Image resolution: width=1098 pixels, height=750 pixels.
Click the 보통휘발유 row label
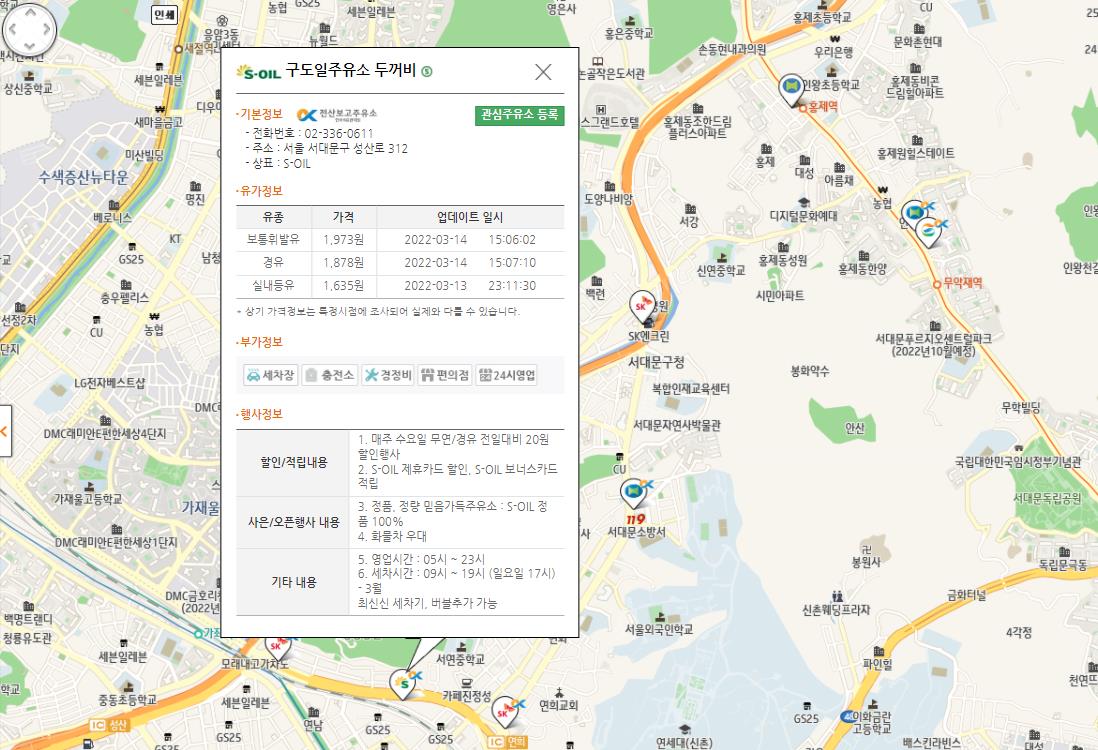coord(273,239)
